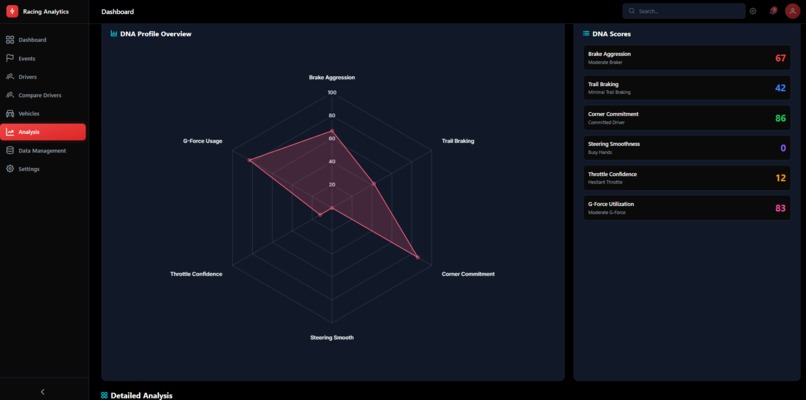Click the Vehicles car icon

click(x=10, y=114)
